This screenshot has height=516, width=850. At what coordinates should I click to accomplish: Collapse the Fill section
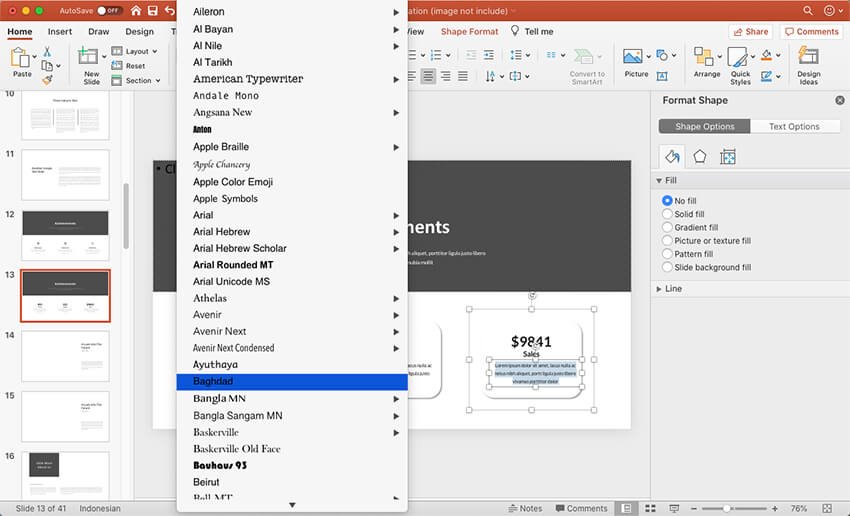tap(659, 180)
